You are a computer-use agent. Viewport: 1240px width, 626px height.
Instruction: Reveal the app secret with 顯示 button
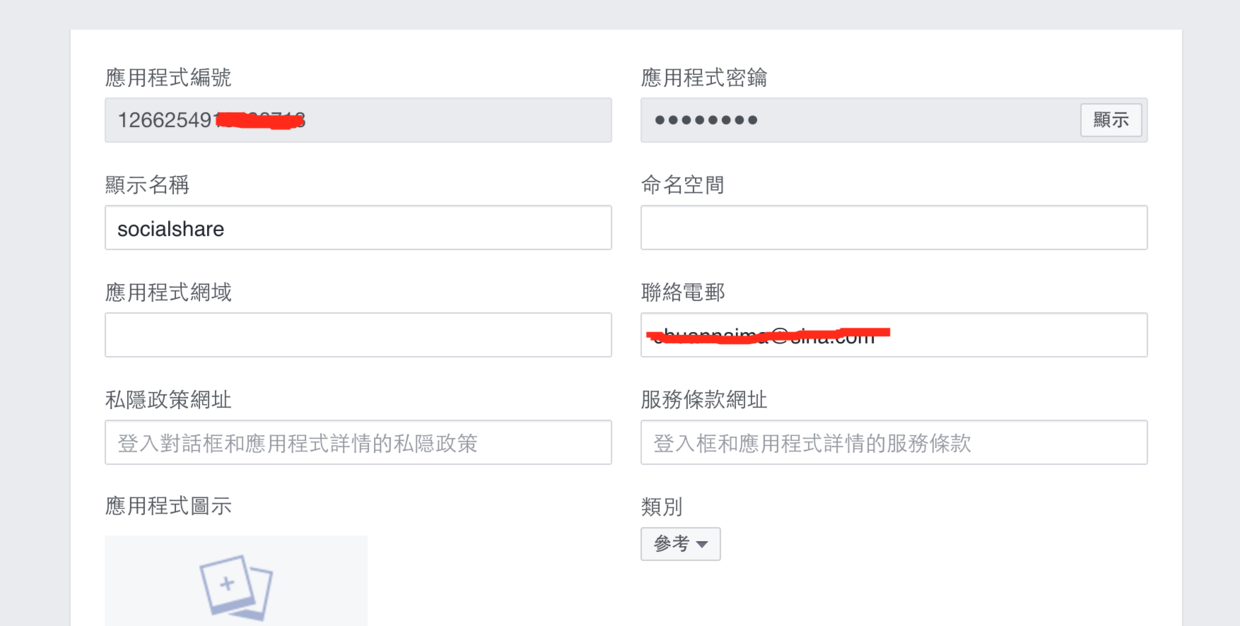(x=1111, y=120)
